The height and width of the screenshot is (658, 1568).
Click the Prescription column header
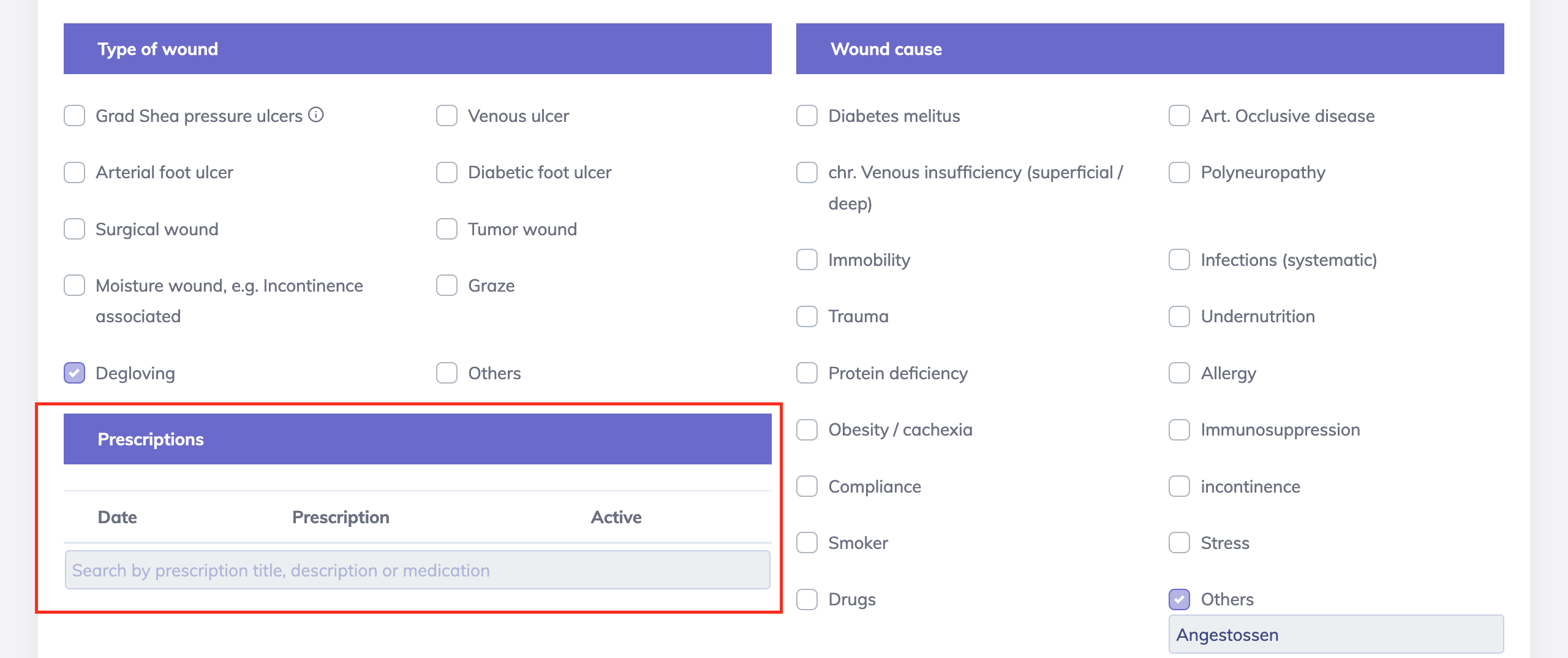(341, 517)
